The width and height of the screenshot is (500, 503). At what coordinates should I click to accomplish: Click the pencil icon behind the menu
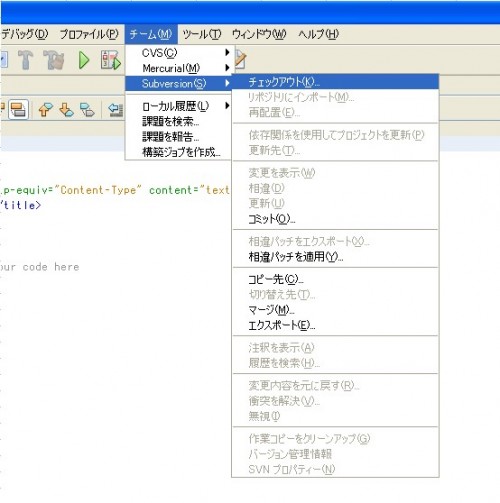(240, 59)
